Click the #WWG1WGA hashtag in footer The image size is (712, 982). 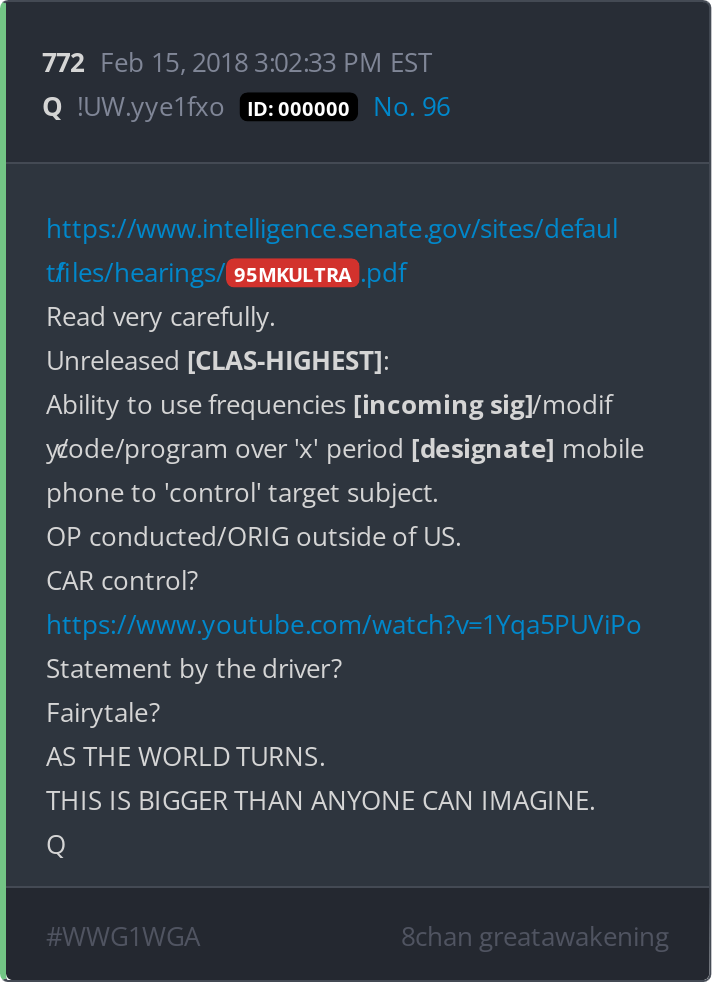(x=123, y=937)
